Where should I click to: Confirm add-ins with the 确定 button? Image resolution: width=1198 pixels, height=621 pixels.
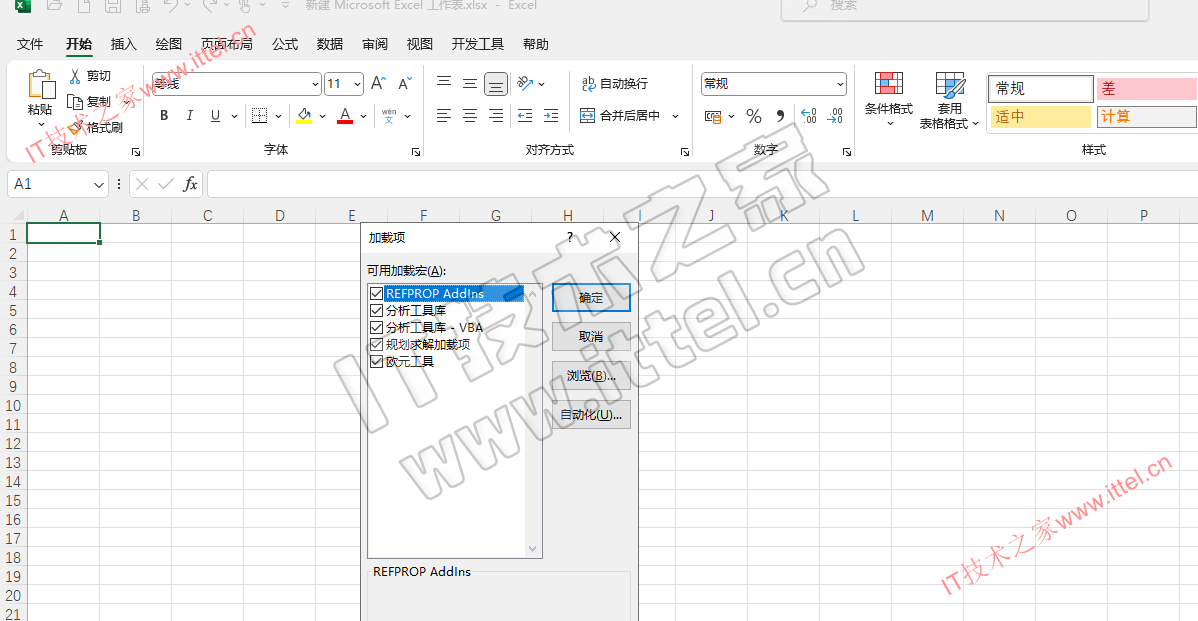pos(591,298)
